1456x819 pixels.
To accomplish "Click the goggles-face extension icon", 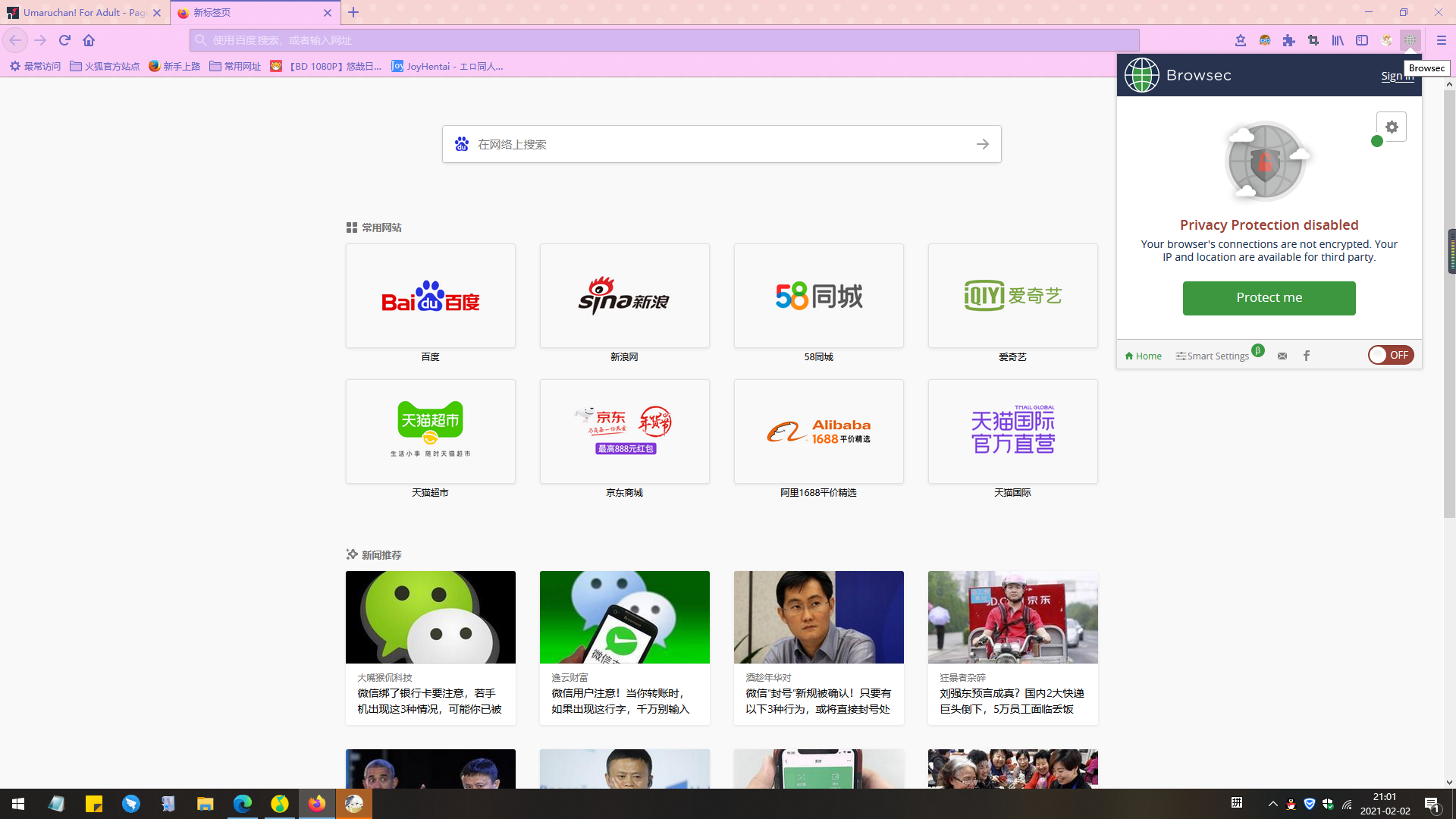I will (1265, 40).
